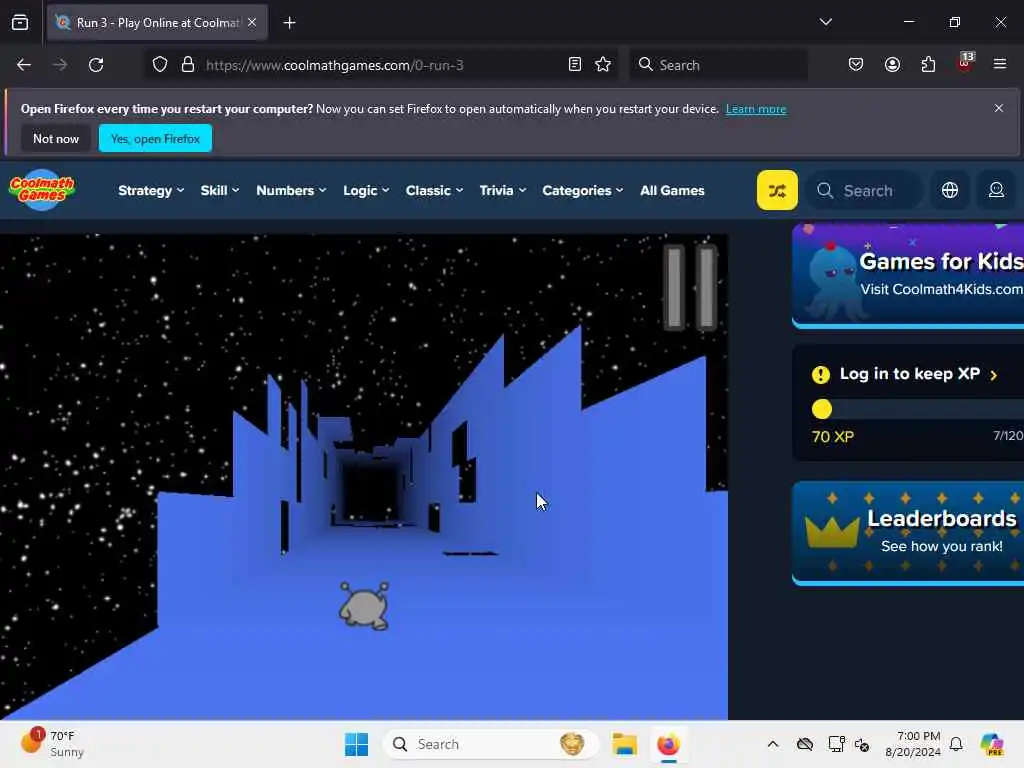Expand the Logic menu

[366, 190]
